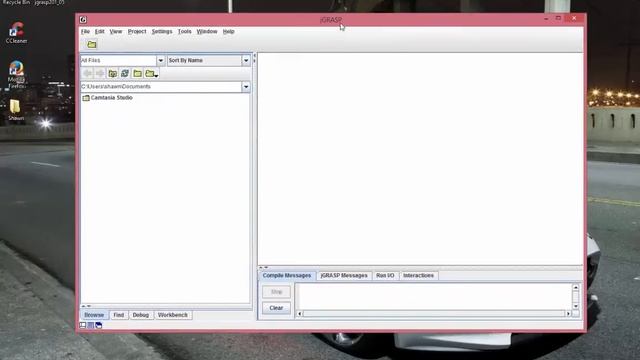Screen dimensions: 640x360
Task: Click the Stop button
Action: [x=276, y=292]
